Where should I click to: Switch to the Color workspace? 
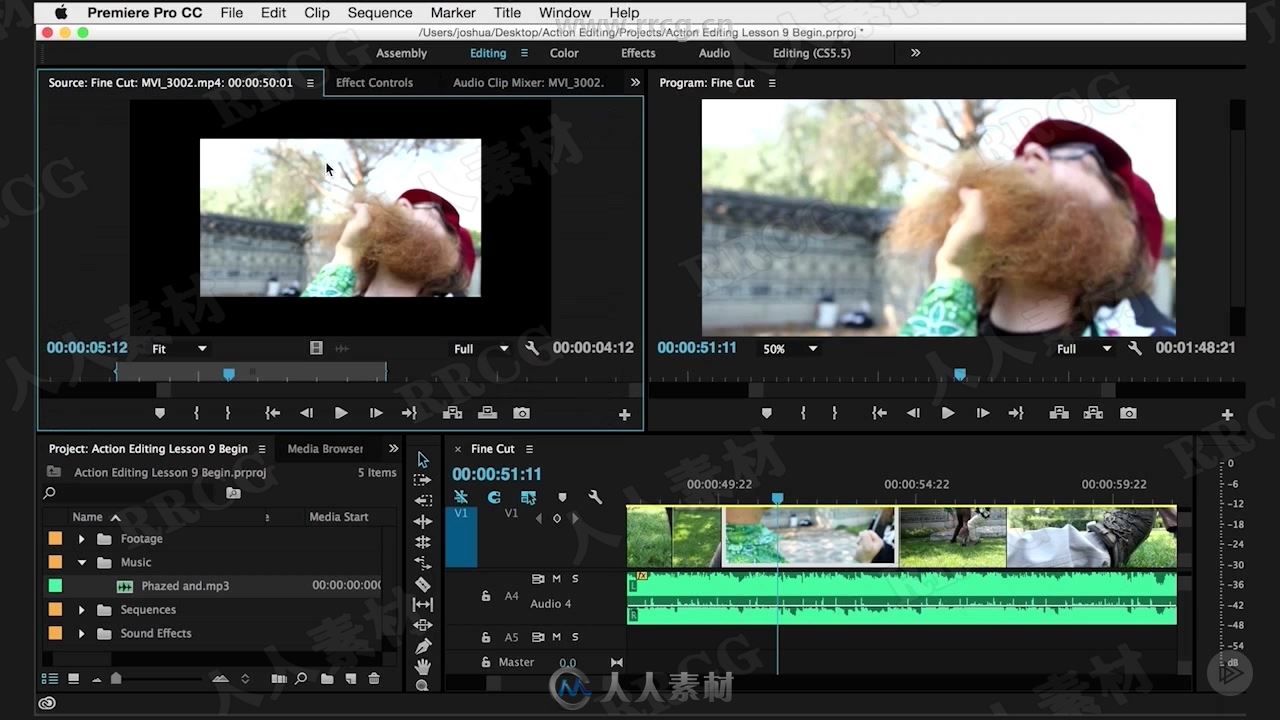564,53
